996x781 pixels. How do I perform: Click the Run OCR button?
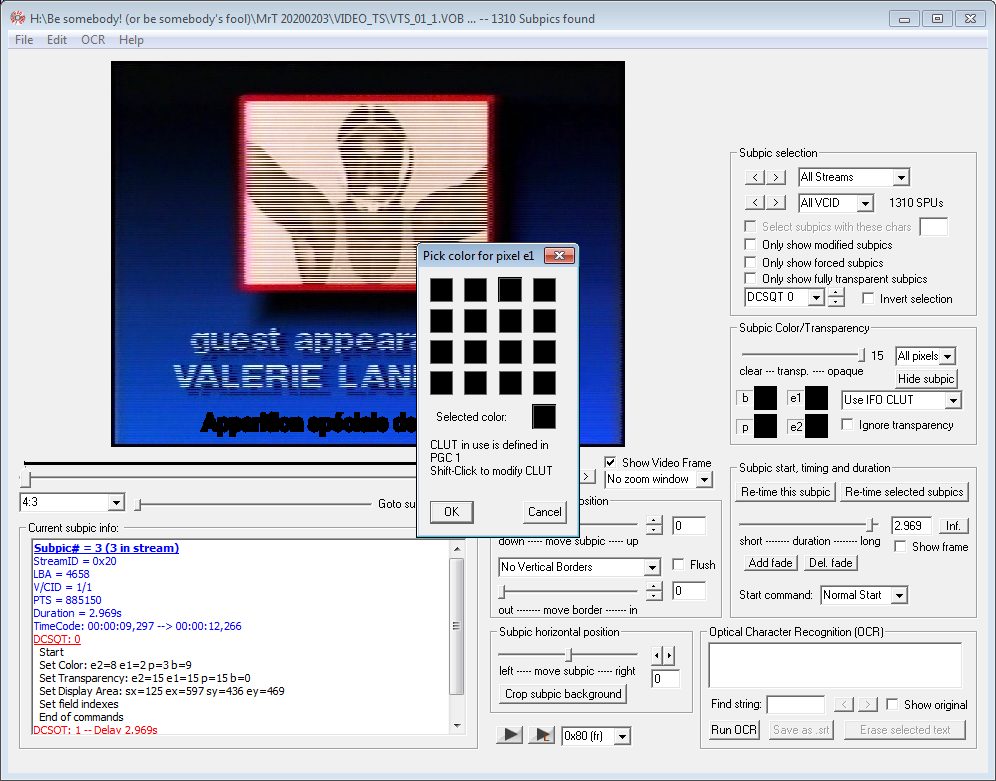pyautogui.click(x=734, y=730)
